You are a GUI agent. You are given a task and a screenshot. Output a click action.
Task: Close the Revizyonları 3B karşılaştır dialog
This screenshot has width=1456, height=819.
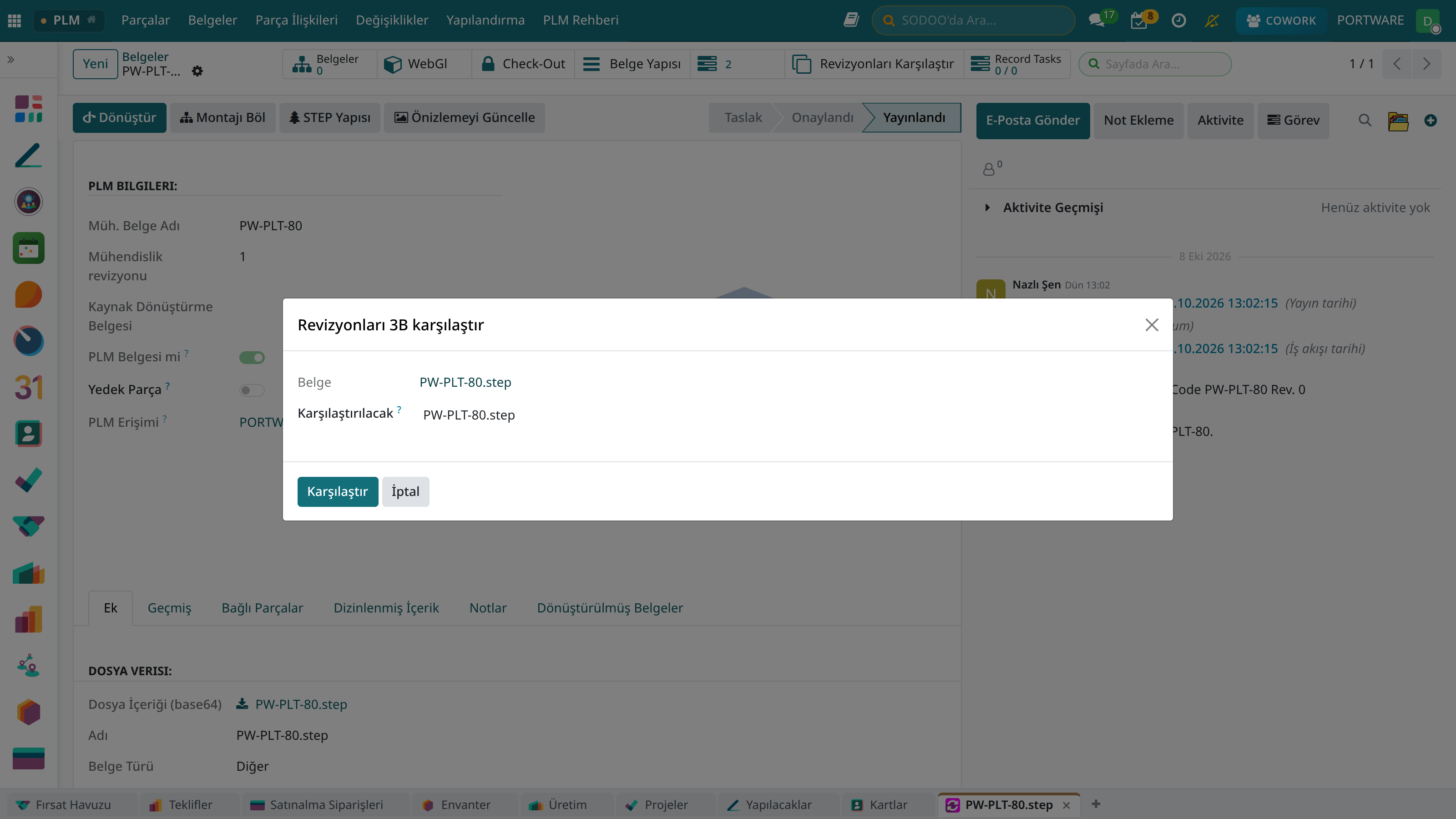tap(1151, 325)
